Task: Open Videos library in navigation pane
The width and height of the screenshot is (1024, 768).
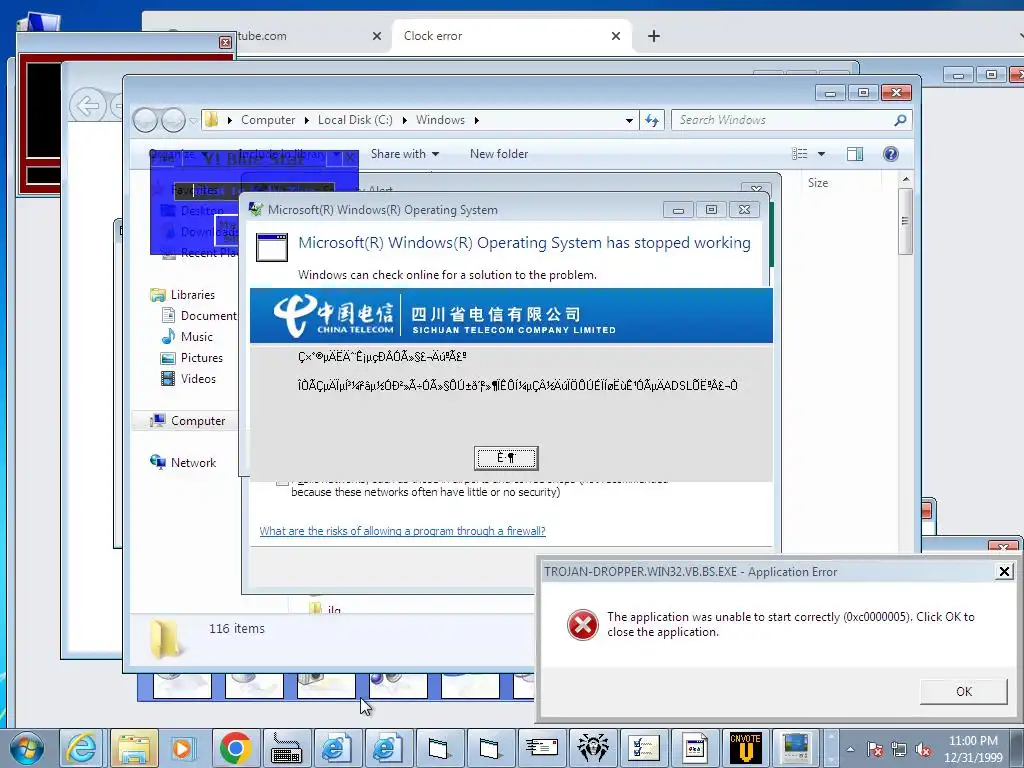Action: pyautogui.click(x=198, y=378)
